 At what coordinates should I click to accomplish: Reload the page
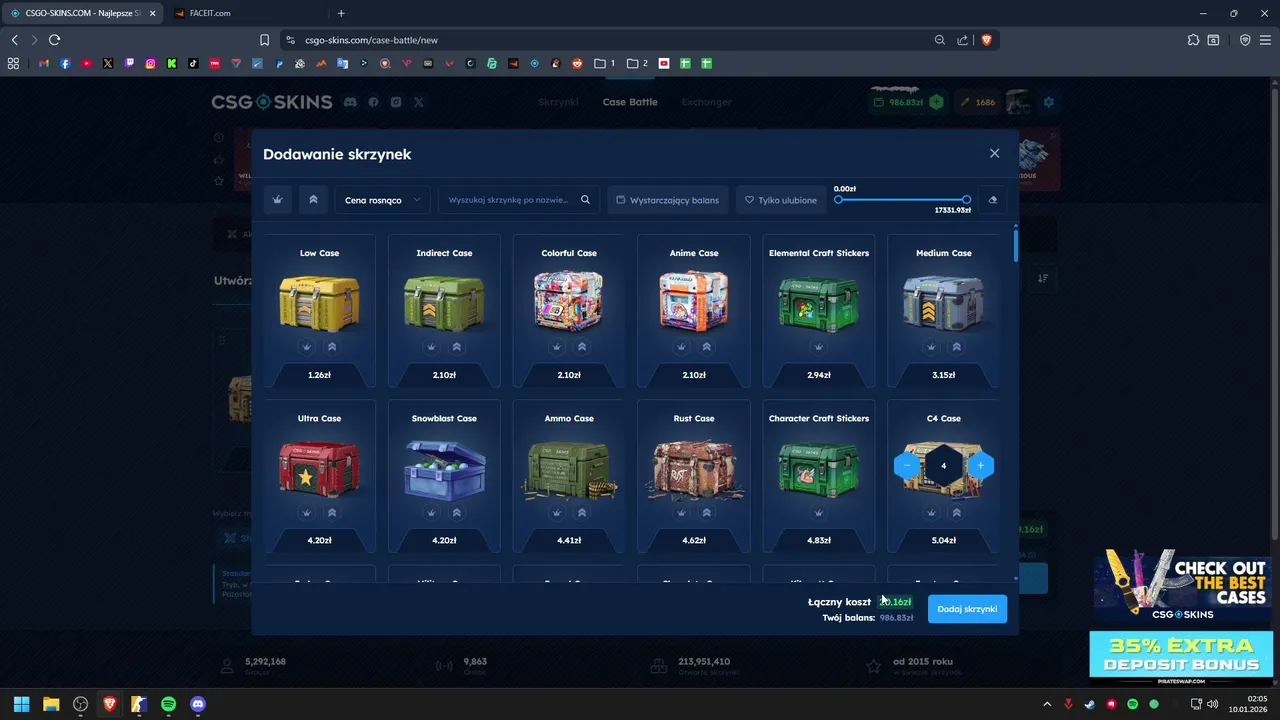click(54, 40)
